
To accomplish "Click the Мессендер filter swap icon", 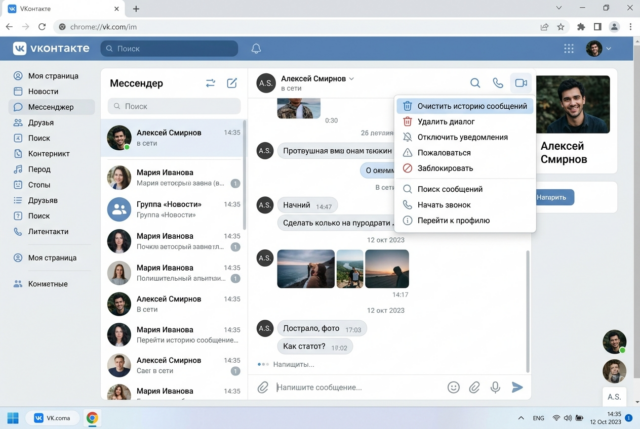I will tap(210, 83).
